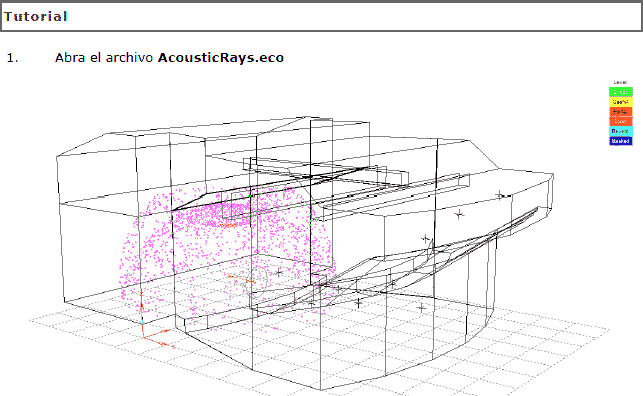Click the cross marker on the sloped roof edge

[499, 195]
